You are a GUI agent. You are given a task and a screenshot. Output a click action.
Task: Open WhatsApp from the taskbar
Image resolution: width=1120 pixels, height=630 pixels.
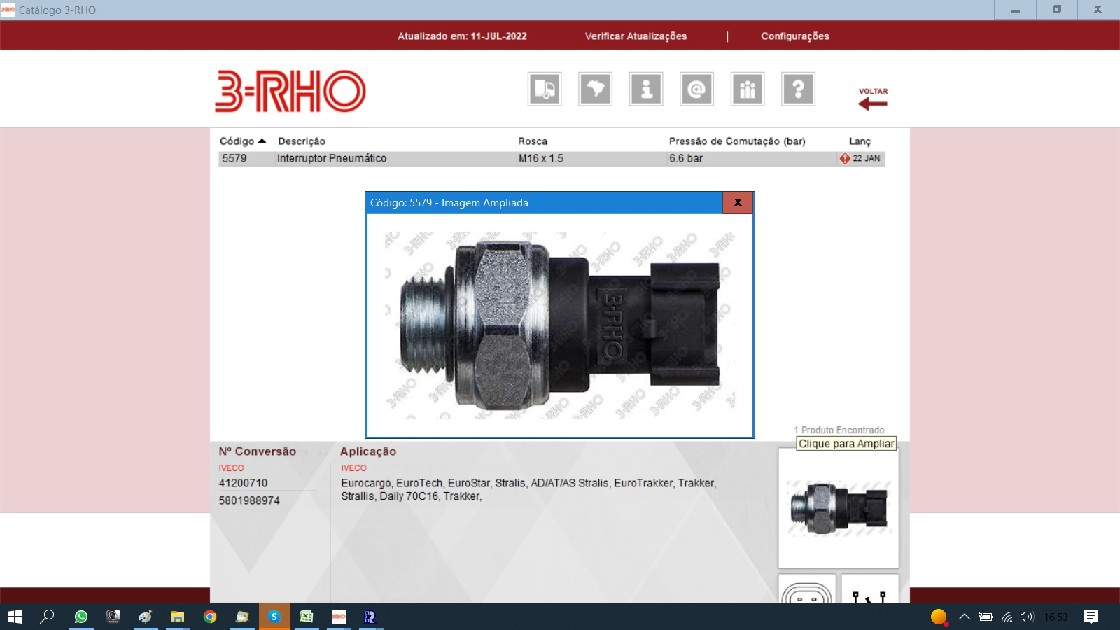click(81, 617)
